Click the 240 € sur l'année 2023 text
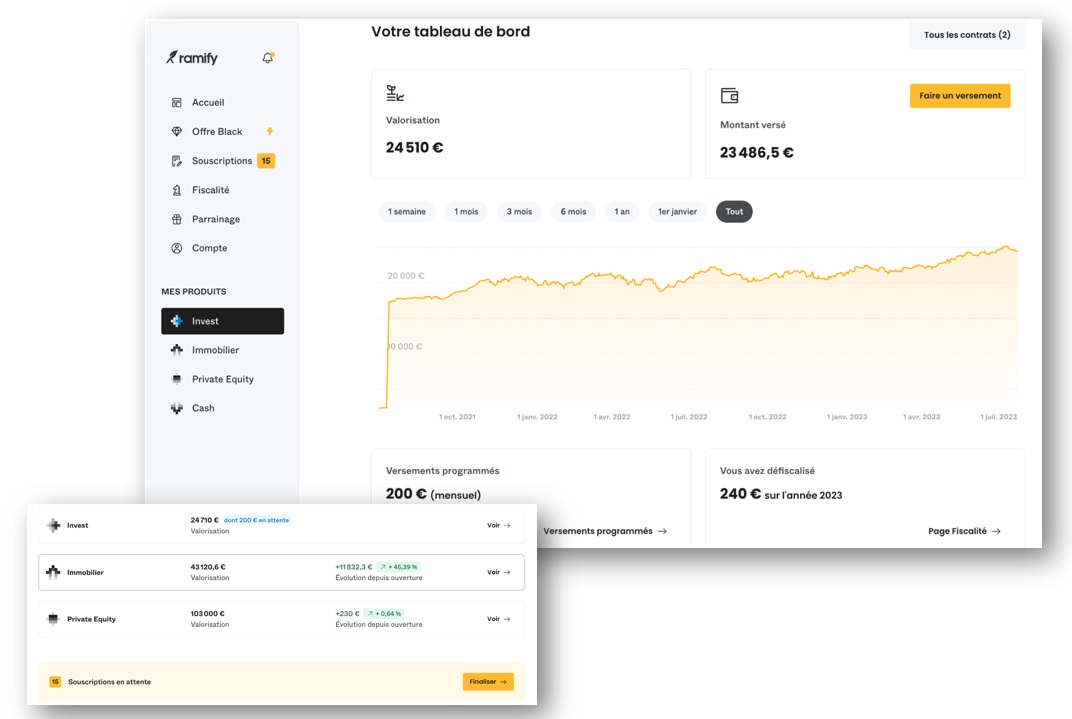Image resolution: width=1072 pixels, height=719 pixels. pyautogui.click(x=781, y=494)
